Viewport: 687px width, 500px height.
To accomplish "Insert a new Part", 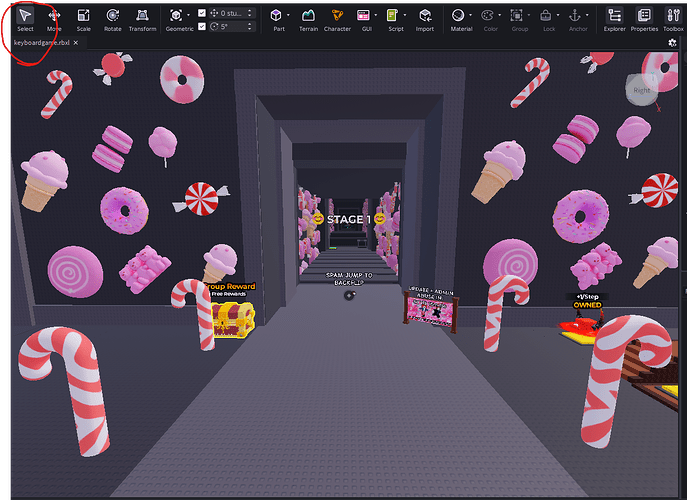I will pos(276,15).
